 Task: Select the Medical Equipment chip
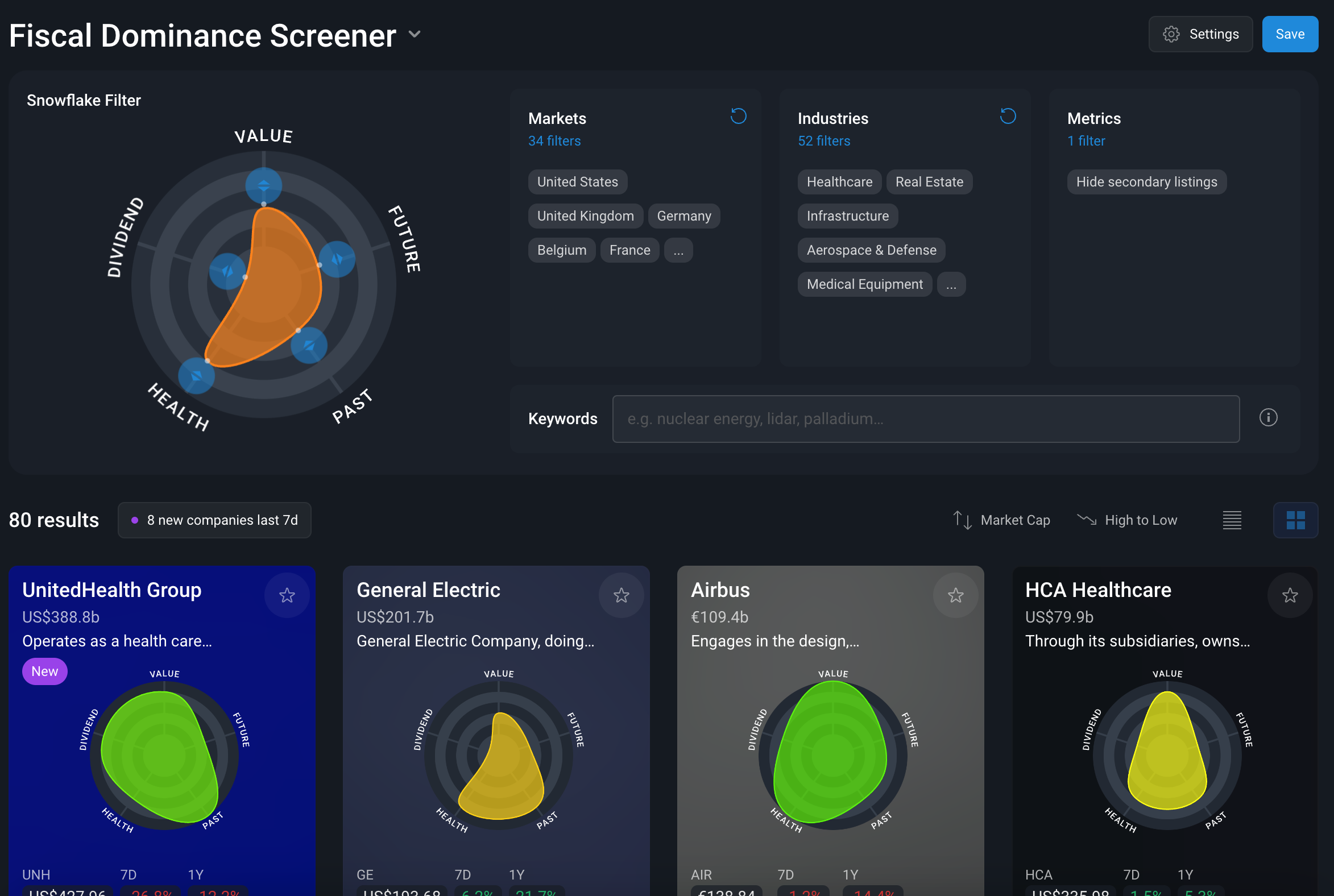[x=864, y=285]
